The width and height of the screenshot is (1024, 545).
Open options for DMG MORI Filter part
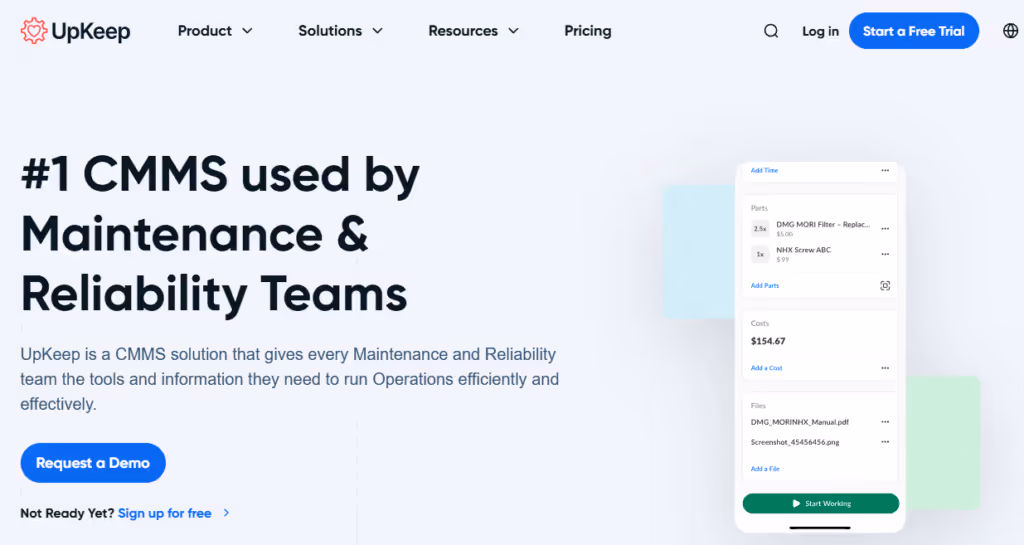tap(885, 229)
